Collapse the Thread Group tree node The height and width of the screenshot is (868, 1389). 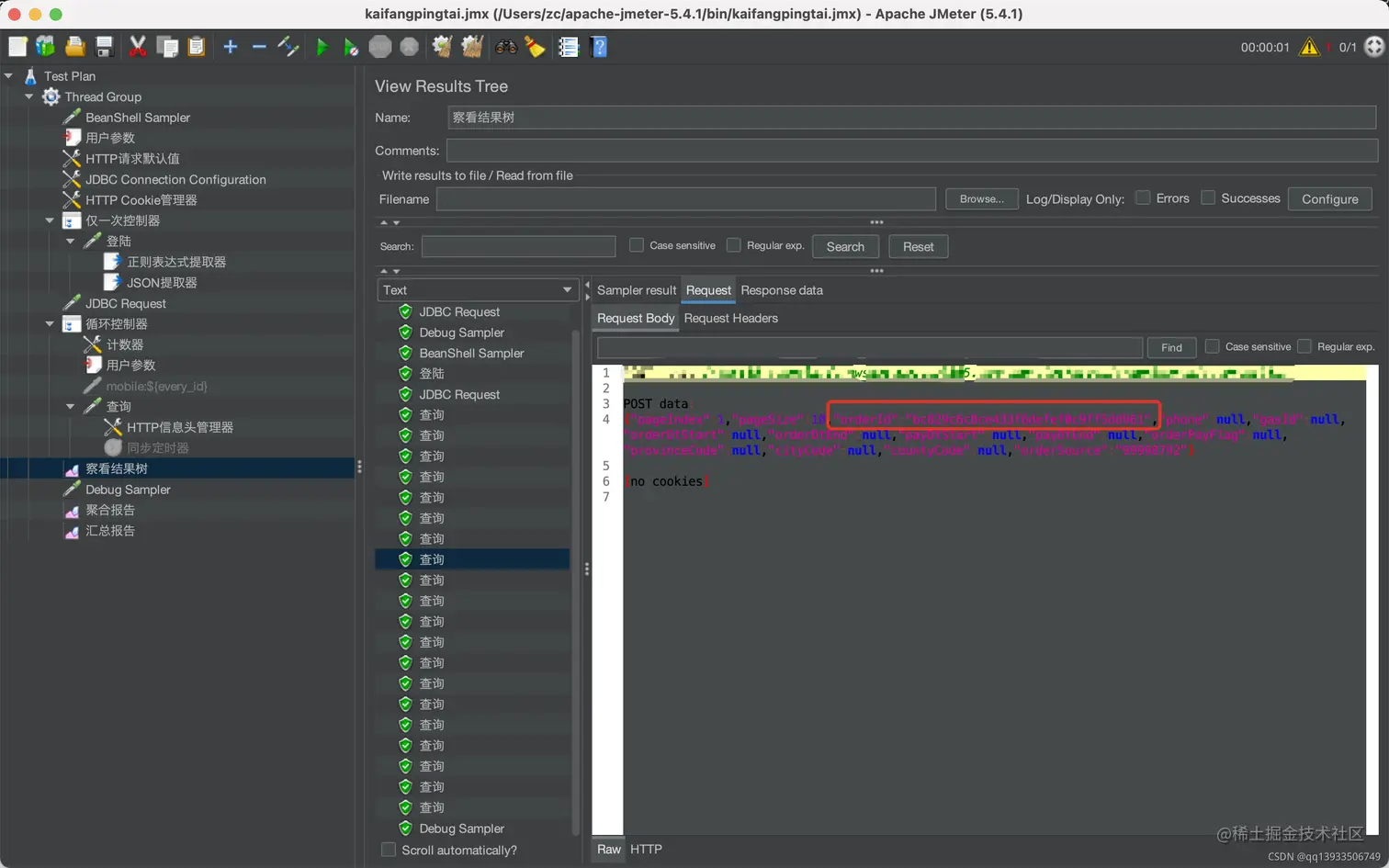[x=29, y=96]
